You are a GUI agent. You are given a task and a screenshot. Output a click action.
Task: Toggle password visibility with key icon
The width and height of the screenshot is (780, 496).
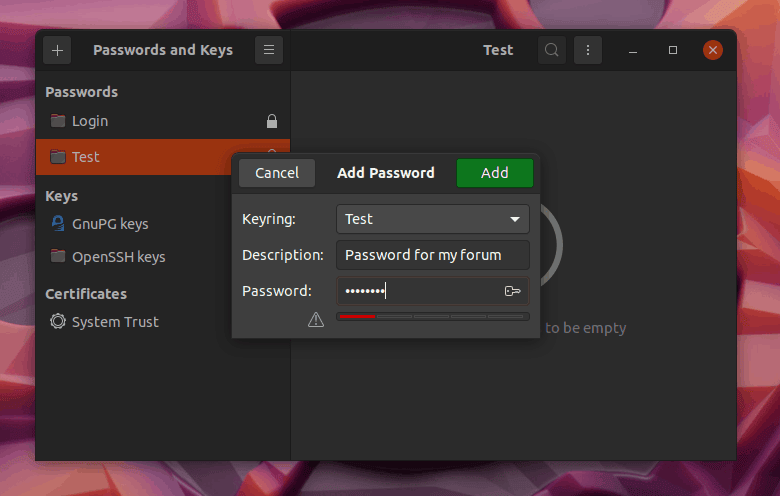(513, 291)
